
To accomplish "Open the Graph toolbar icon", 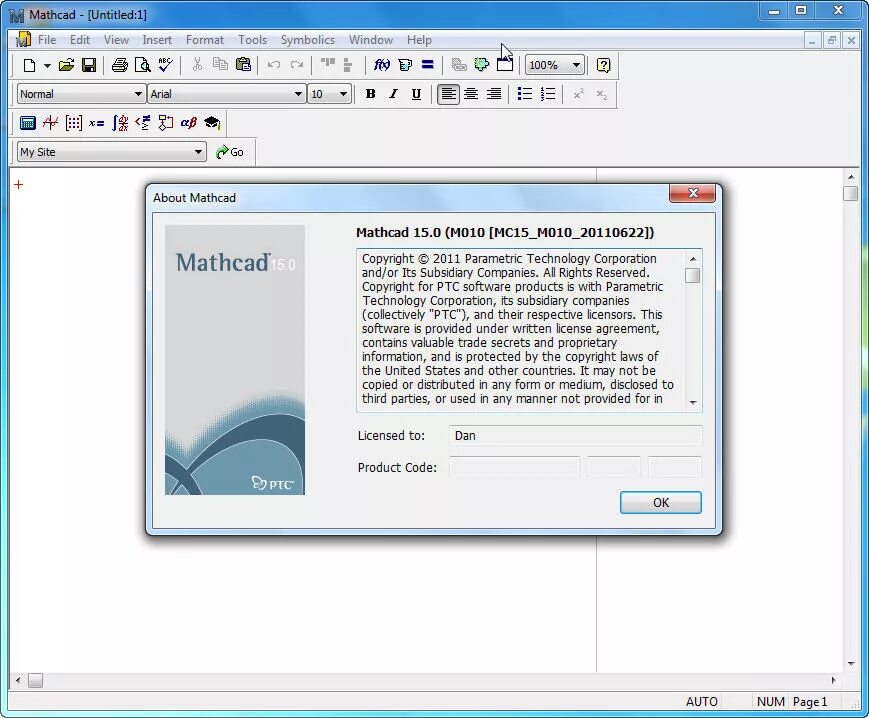I will click(x=50, y=122).
